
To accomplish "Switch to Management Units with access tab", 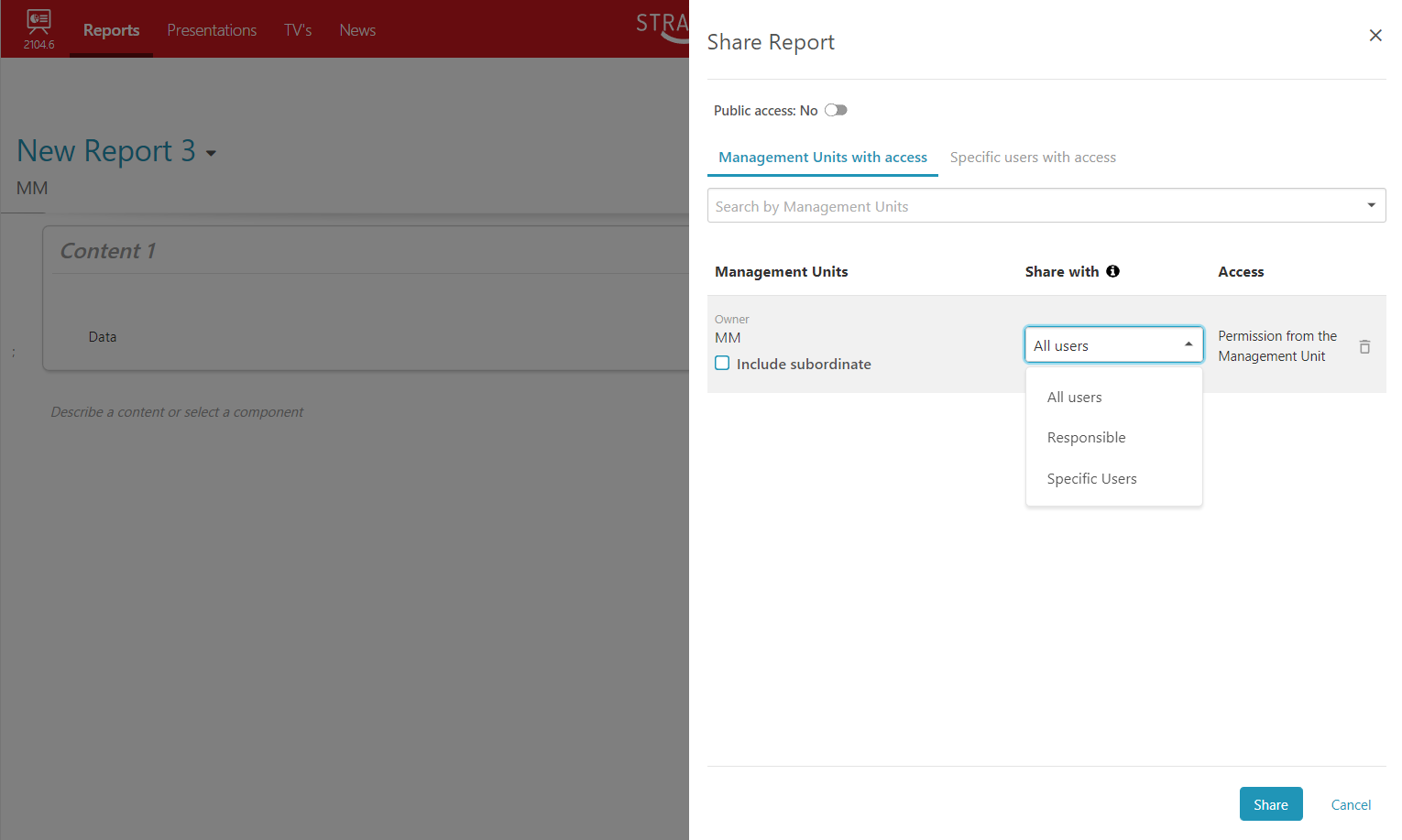I will click(822, 157).
